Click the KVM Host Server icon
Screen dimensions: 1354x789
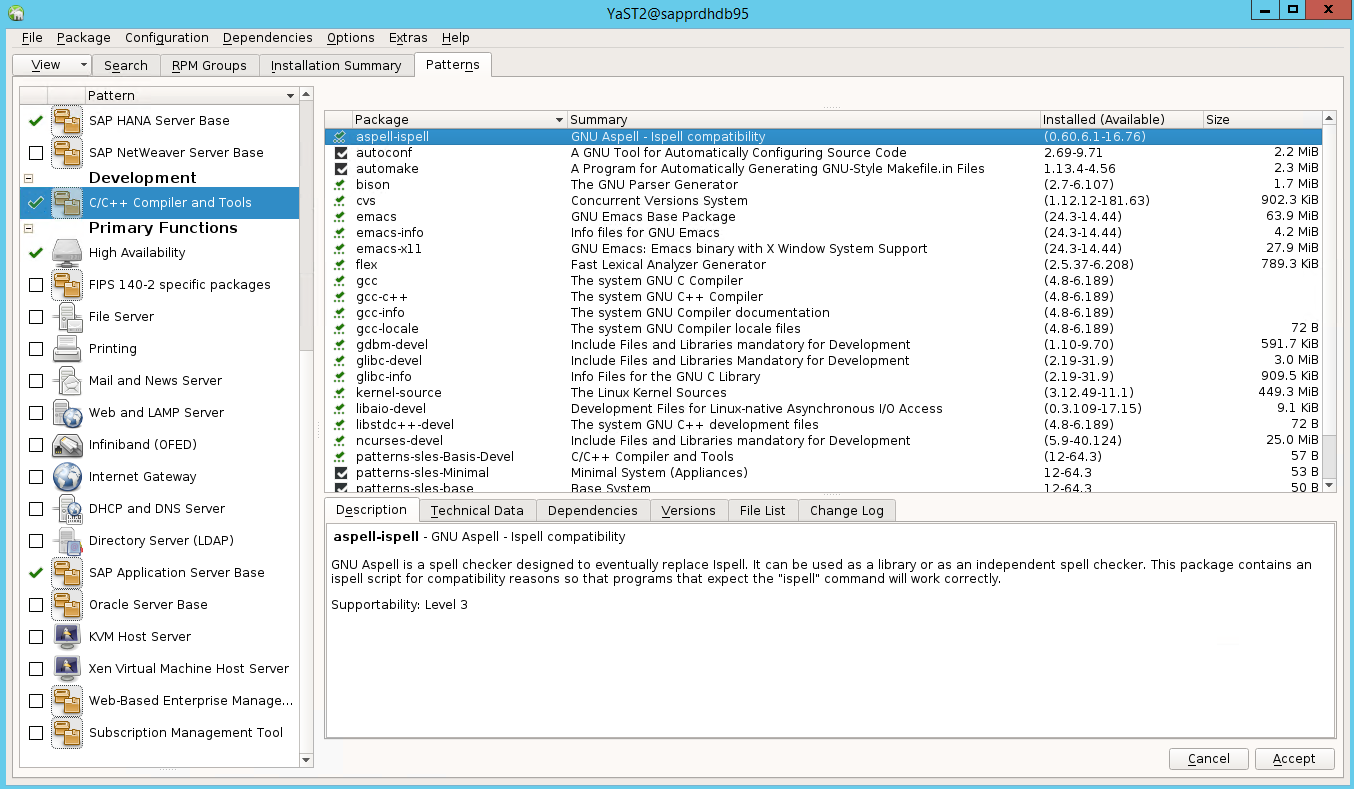point(66,636)
